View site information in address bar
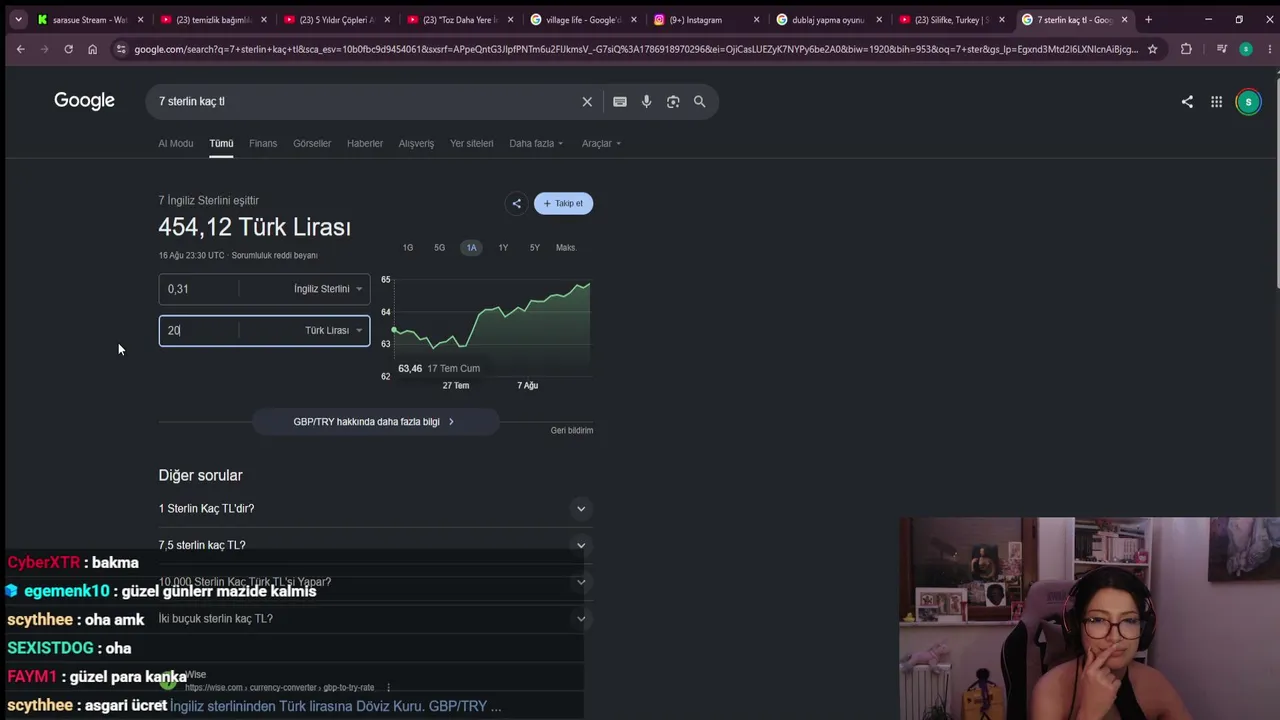Image resolution: width=1280 pixels, height=720 pixels. [120, 49]
